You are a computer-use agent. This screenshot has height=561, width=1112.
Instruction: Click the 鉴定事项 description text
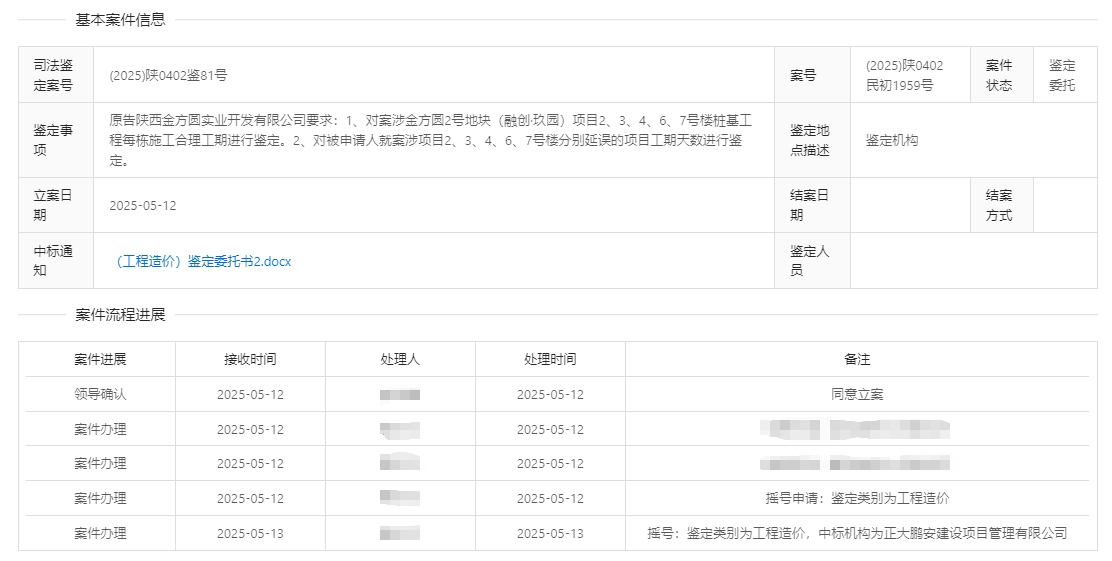coord(430,140)
